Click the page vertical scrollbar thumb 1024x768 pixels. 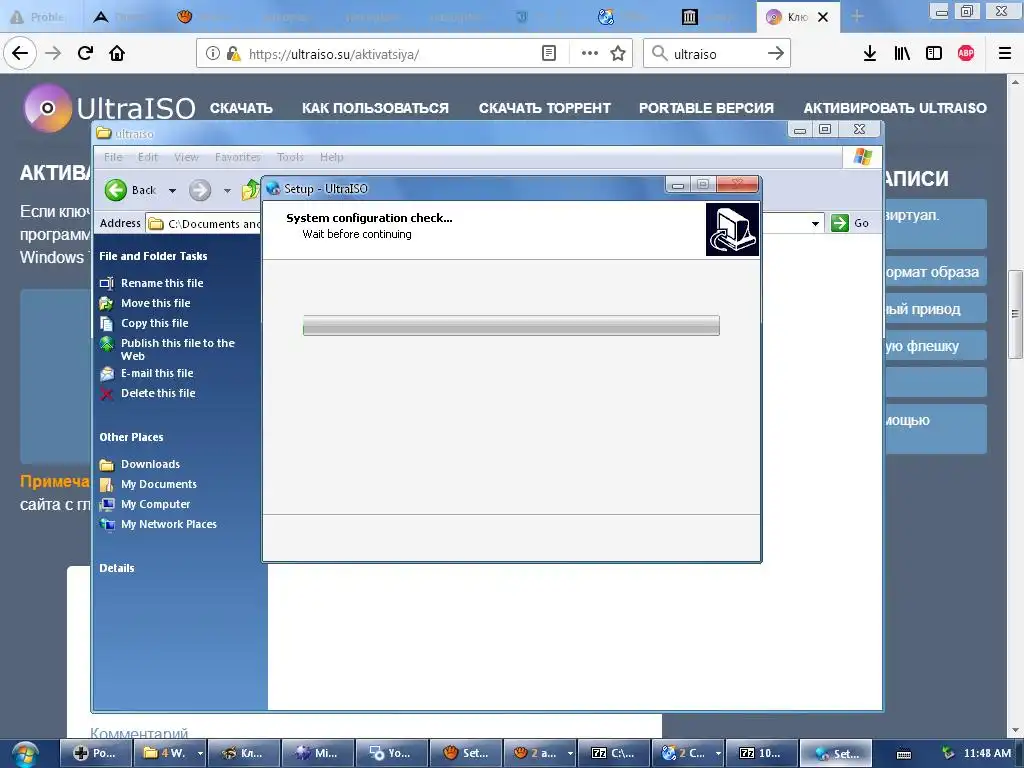[1014, 314]
